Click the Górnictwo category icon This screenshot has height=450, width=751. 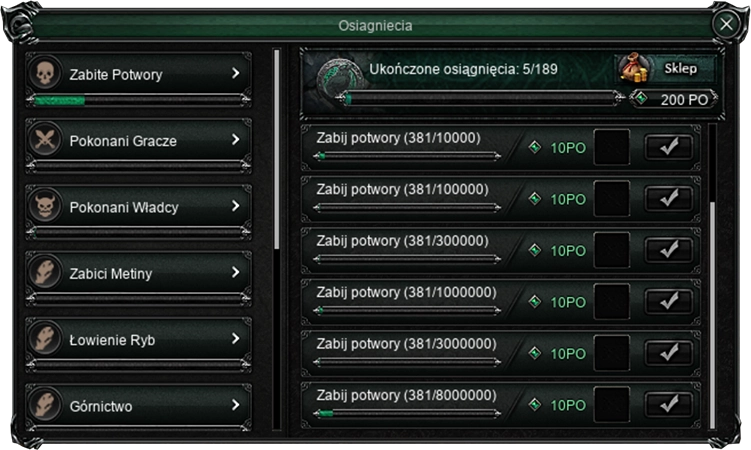(x=45, y=406)
